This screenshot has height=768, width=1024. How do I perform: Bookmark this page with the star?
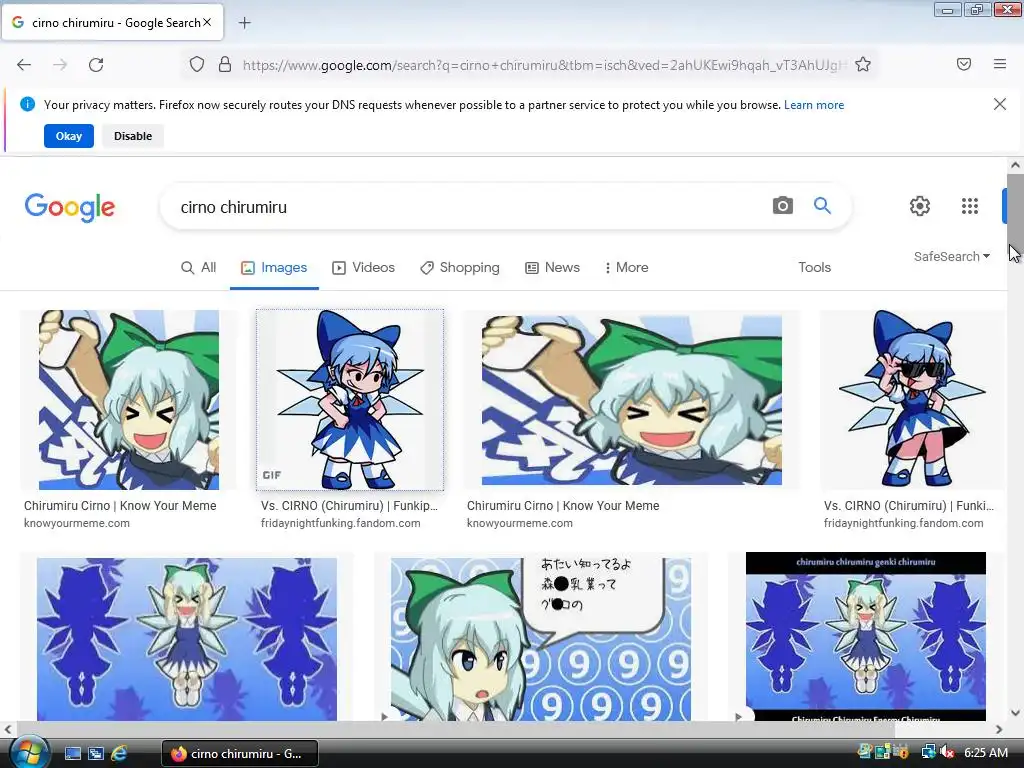[x=863, y=65]
